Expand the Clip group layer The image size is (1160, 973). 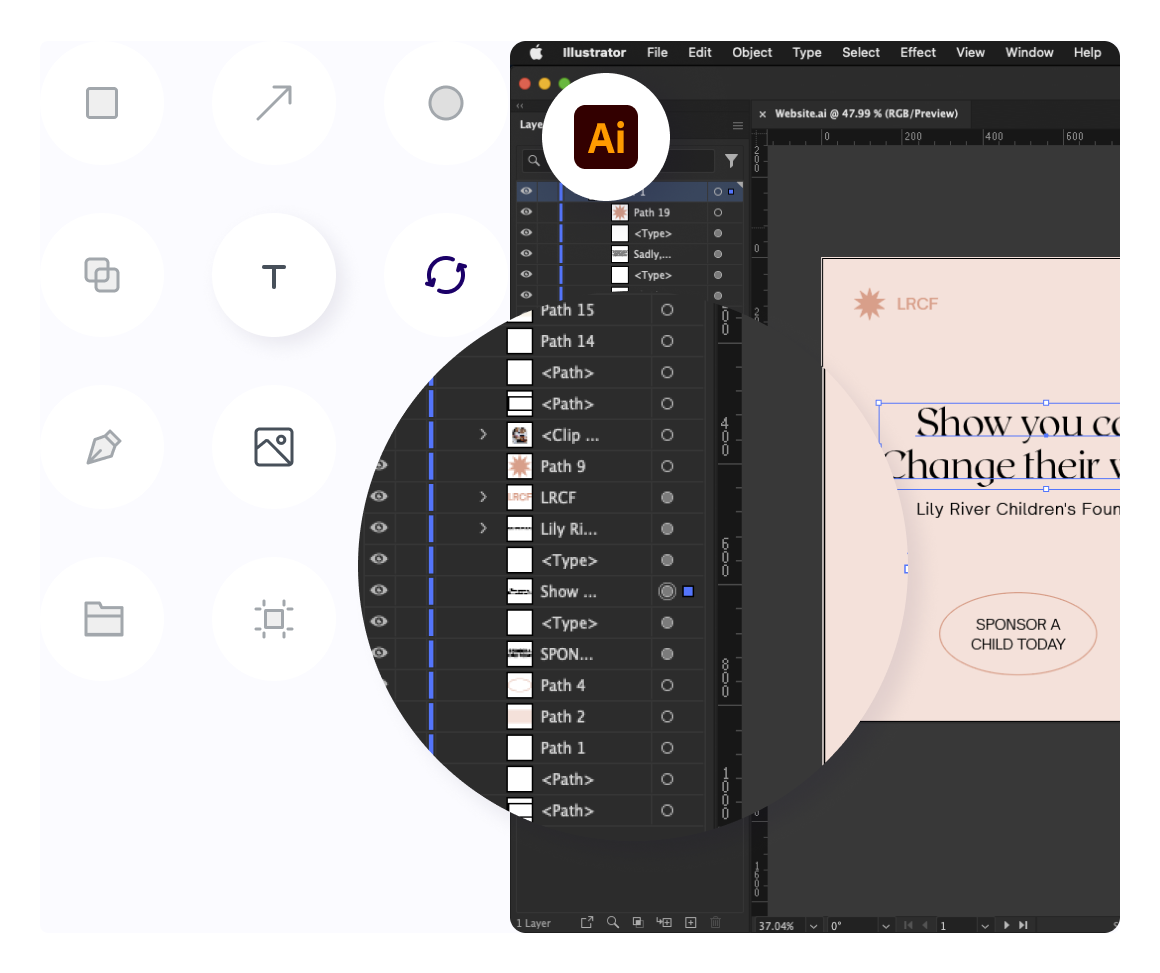(x=483, y=435)
